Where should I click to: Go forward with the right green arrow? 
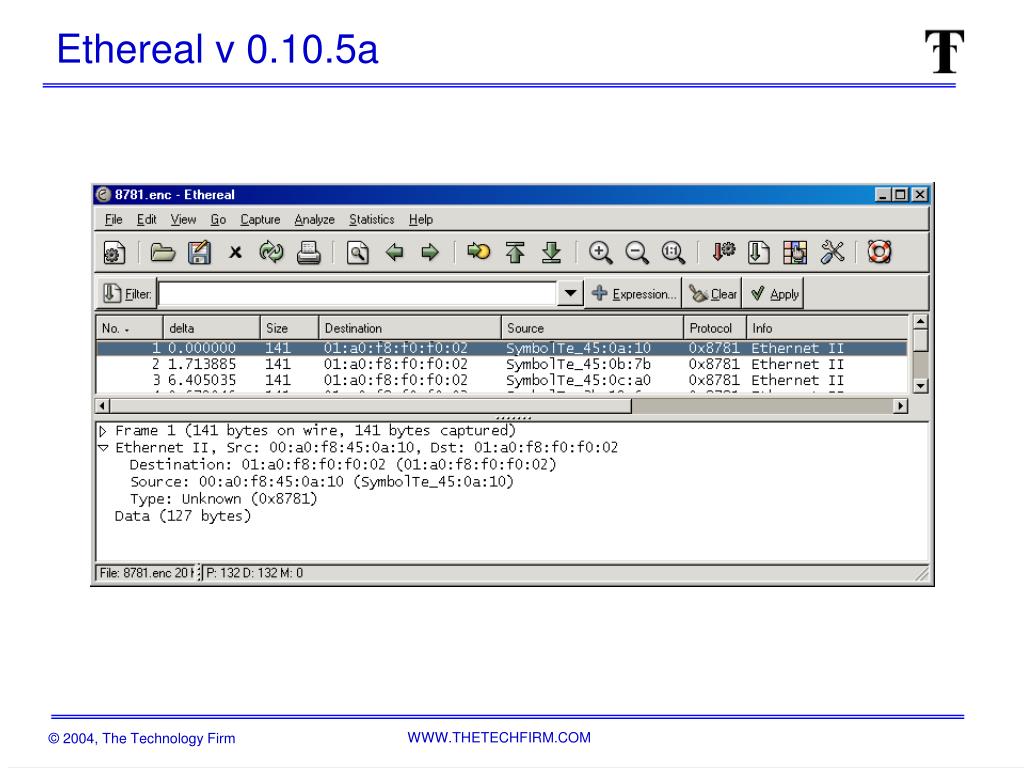coord(430,252)
